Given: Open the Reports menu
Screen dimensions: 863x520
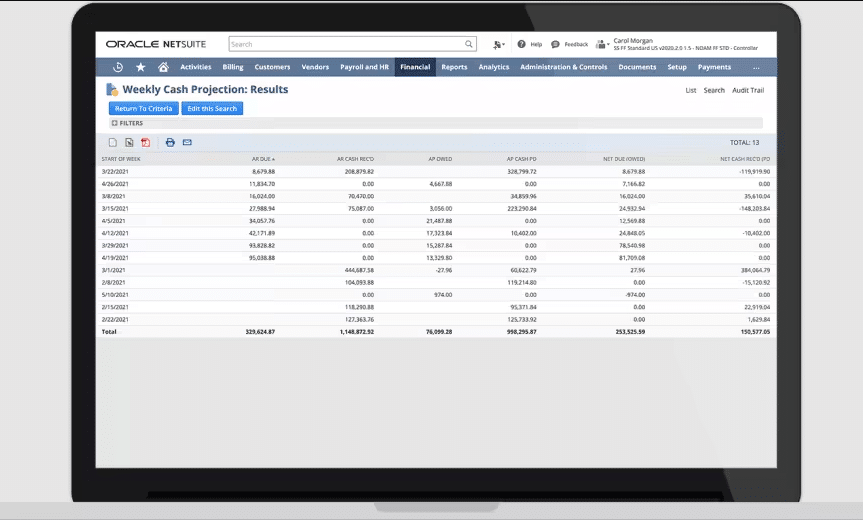Looking at the screenshot, I should tap(454, 67).
